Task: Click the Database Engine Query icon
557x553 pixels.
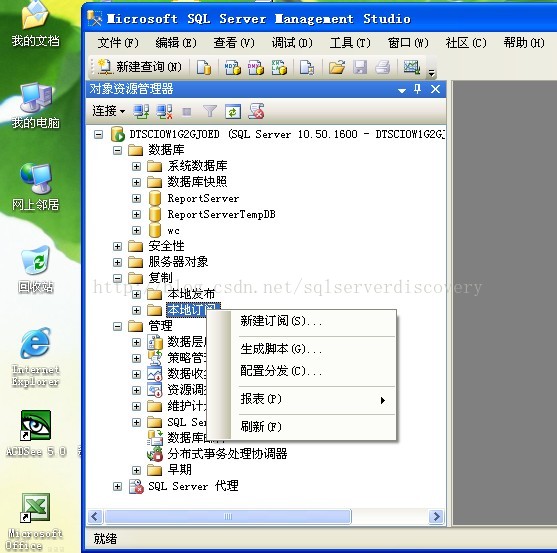Action: [x=204, y=67]
